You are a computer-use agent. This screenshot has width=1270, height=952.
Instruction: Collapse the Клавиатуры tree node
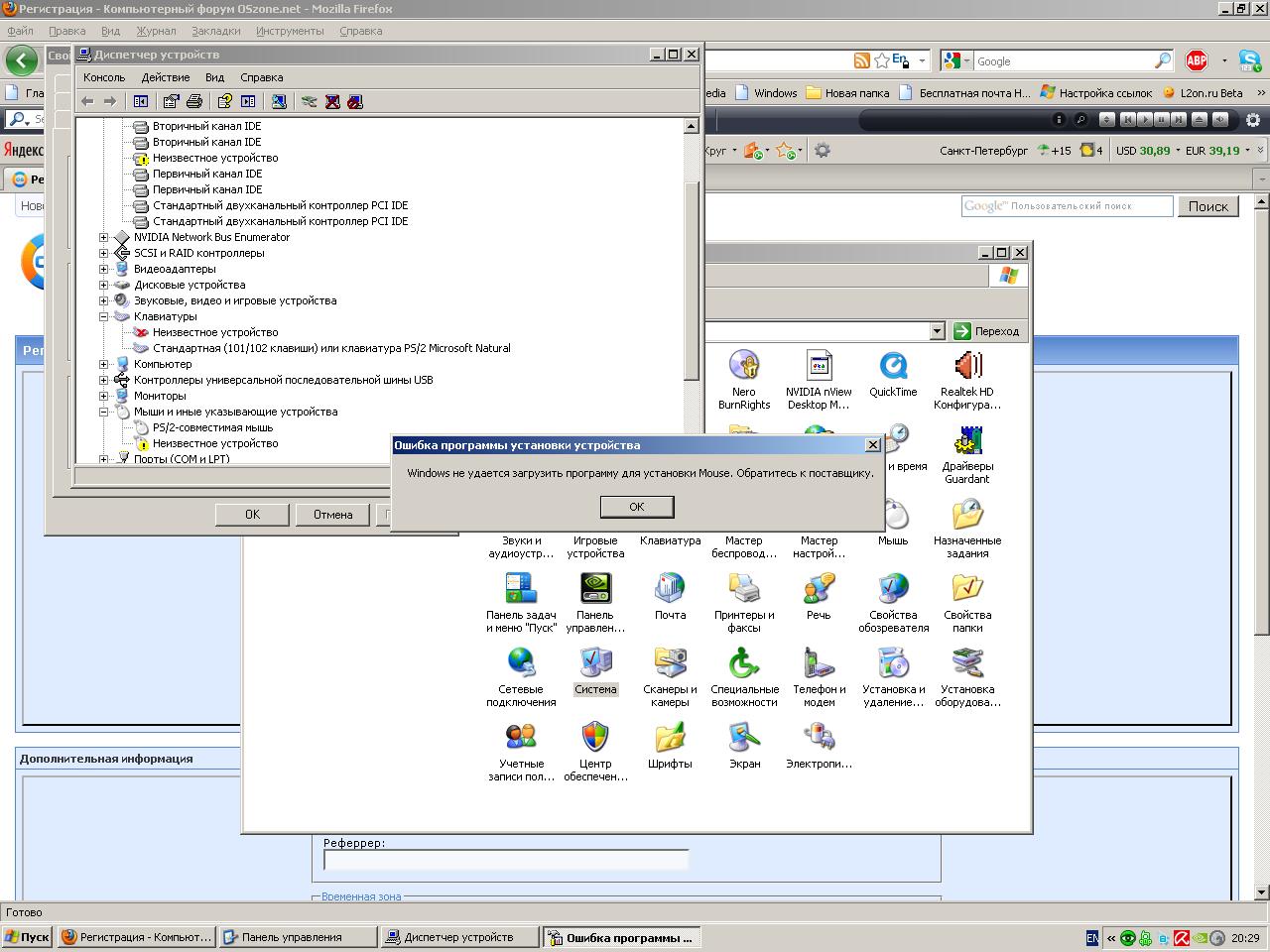click(x=104, y=316)
